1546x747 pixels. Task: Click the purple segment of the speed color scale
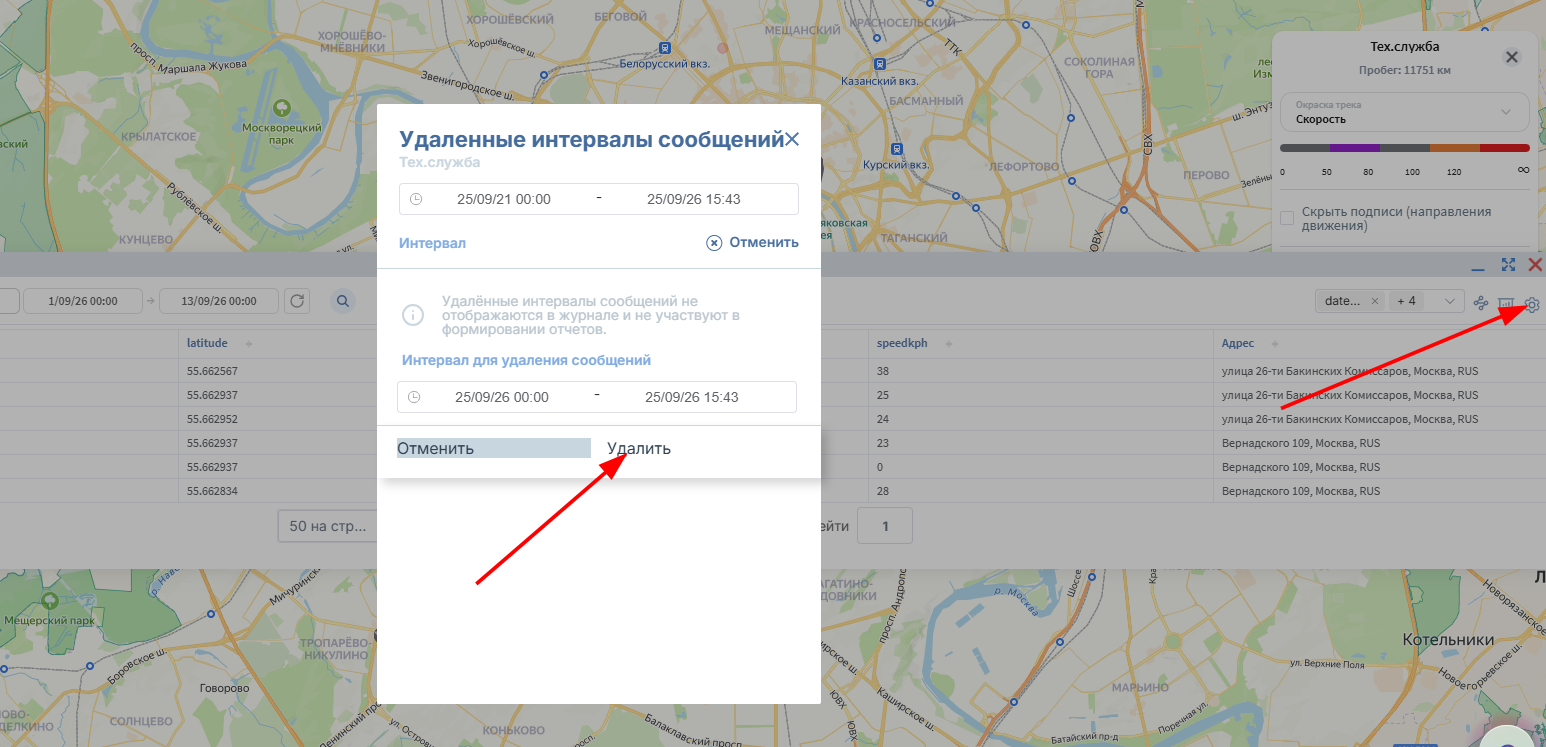pos(1355,148)
